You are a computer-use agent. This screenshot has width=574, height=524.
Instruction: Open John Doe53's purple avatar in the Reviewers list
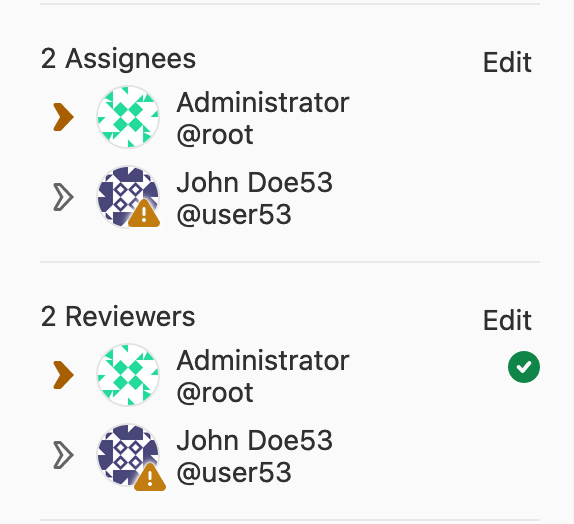pyautogui.click(x=128, y=455)
